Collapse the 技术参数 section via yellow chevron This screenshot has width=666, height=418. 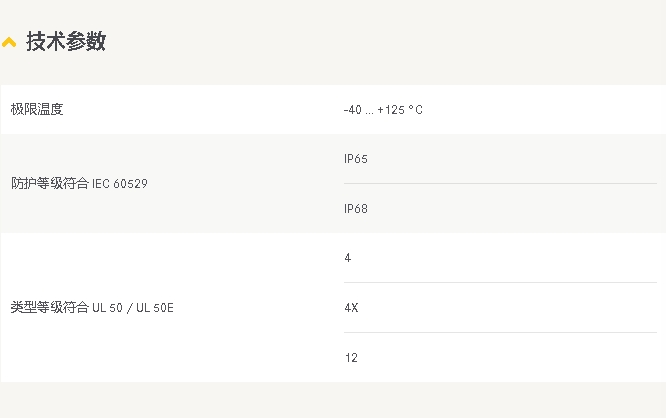point(9,42)
